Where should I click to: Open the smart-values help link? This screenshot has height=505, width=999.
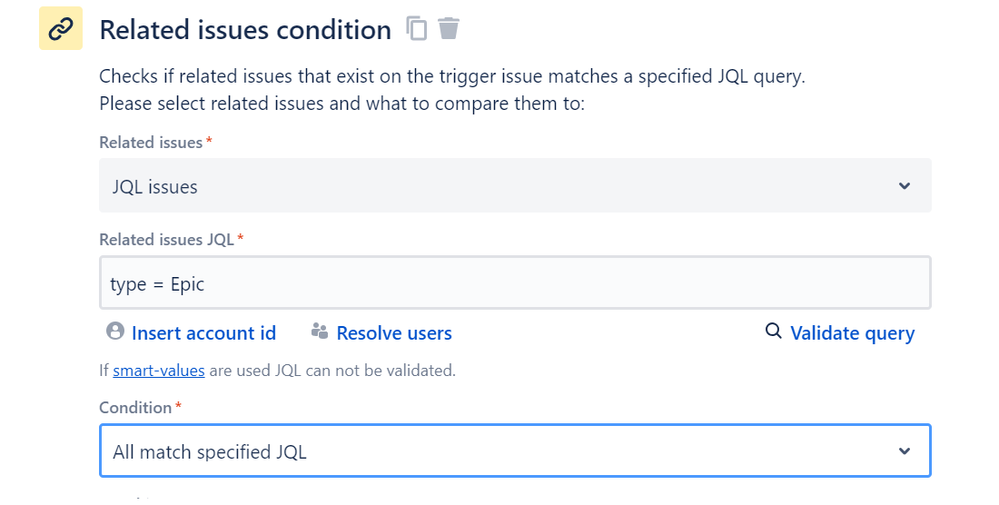tap(159, 370)
